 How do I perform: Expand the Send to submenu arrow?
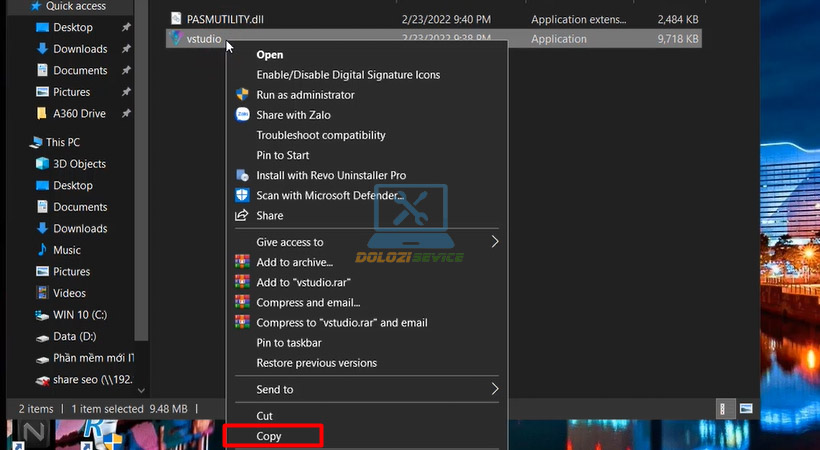[x=494, y=389]
